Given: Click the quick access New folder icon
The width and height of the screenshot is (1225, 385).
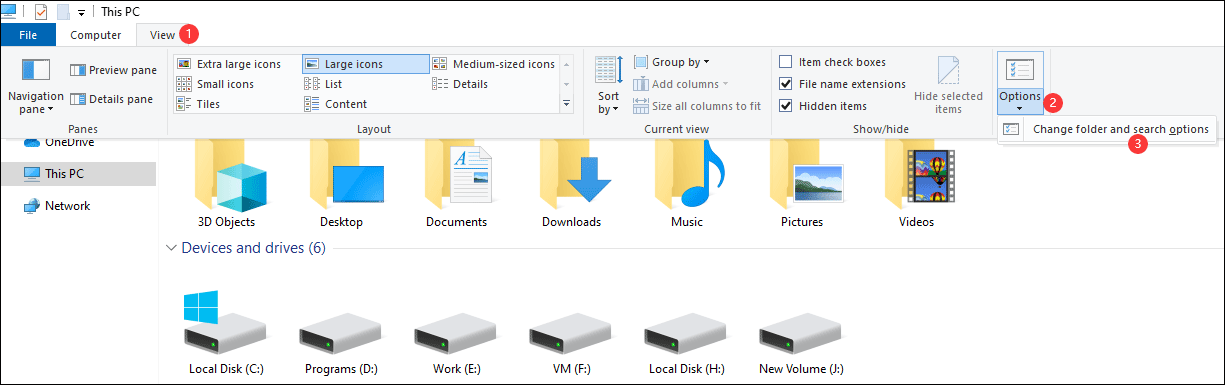Looking at the screenshot, I should point(63,12).
